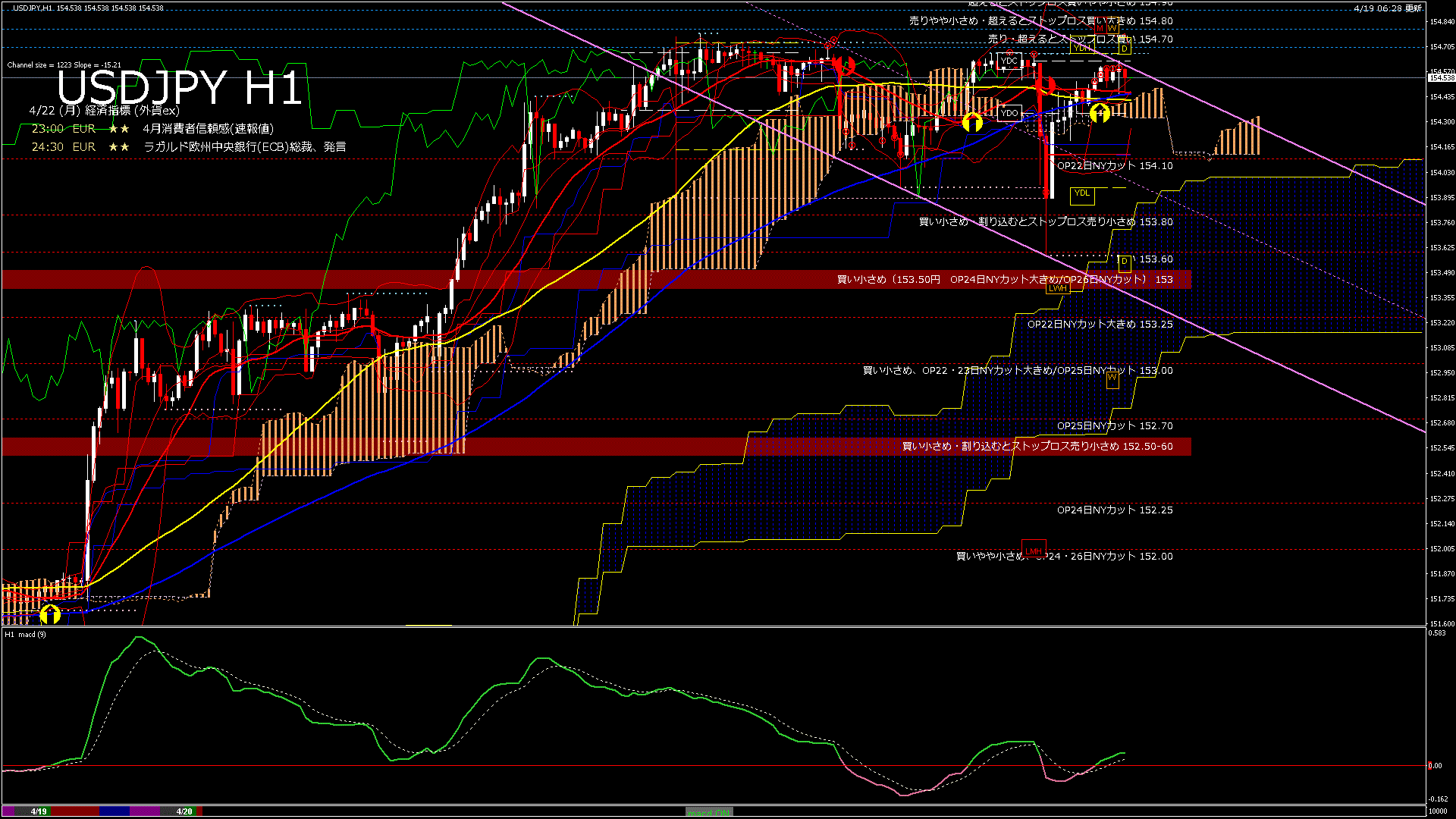Select the 4/19 date marker

click(39, 811)
